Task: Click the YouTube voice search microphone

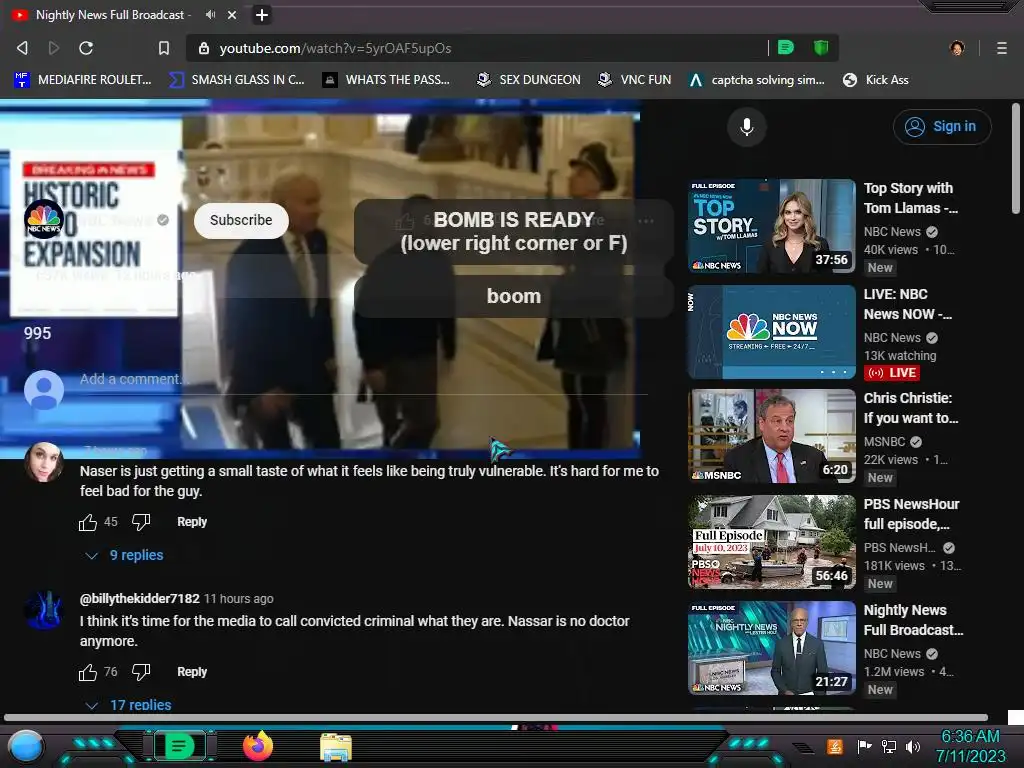Action: point(747,127)
